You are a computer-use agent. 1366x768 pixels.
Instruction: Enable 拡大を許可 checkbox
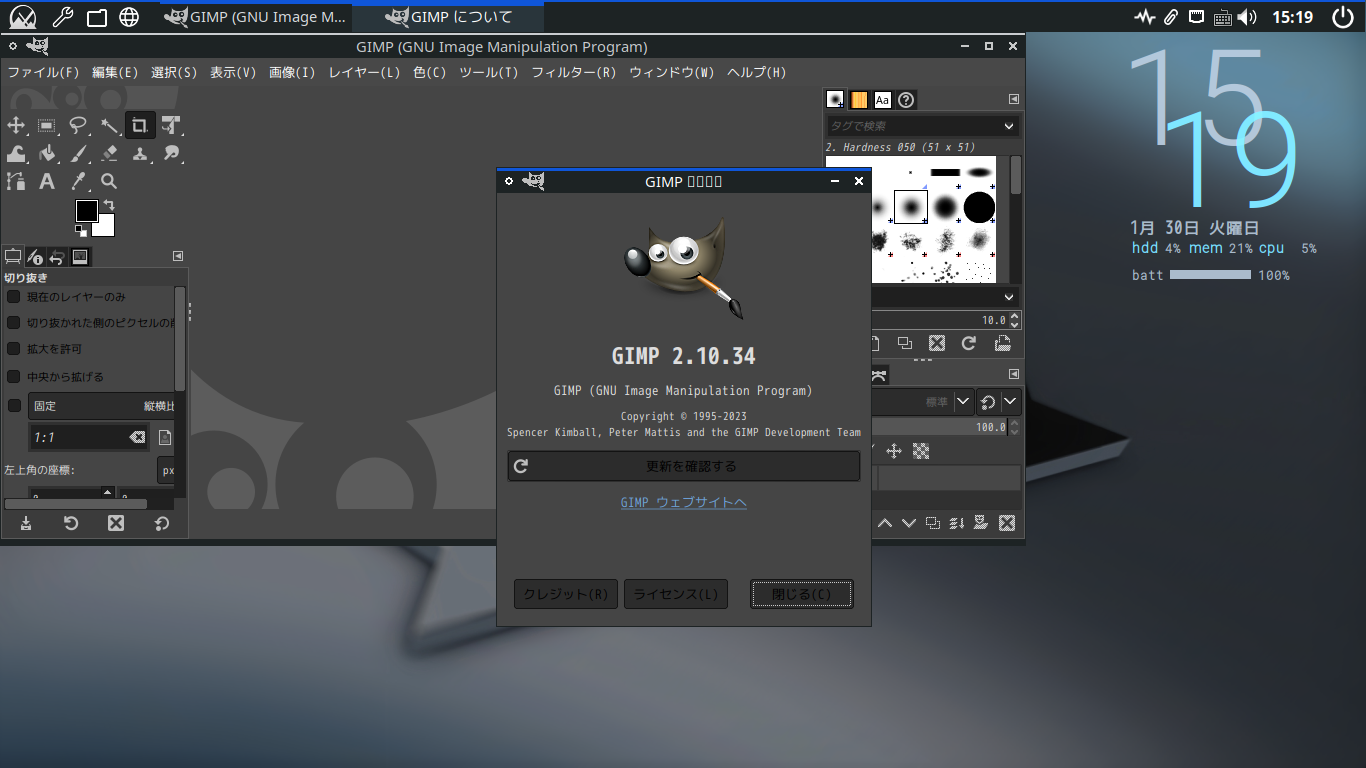14,349
